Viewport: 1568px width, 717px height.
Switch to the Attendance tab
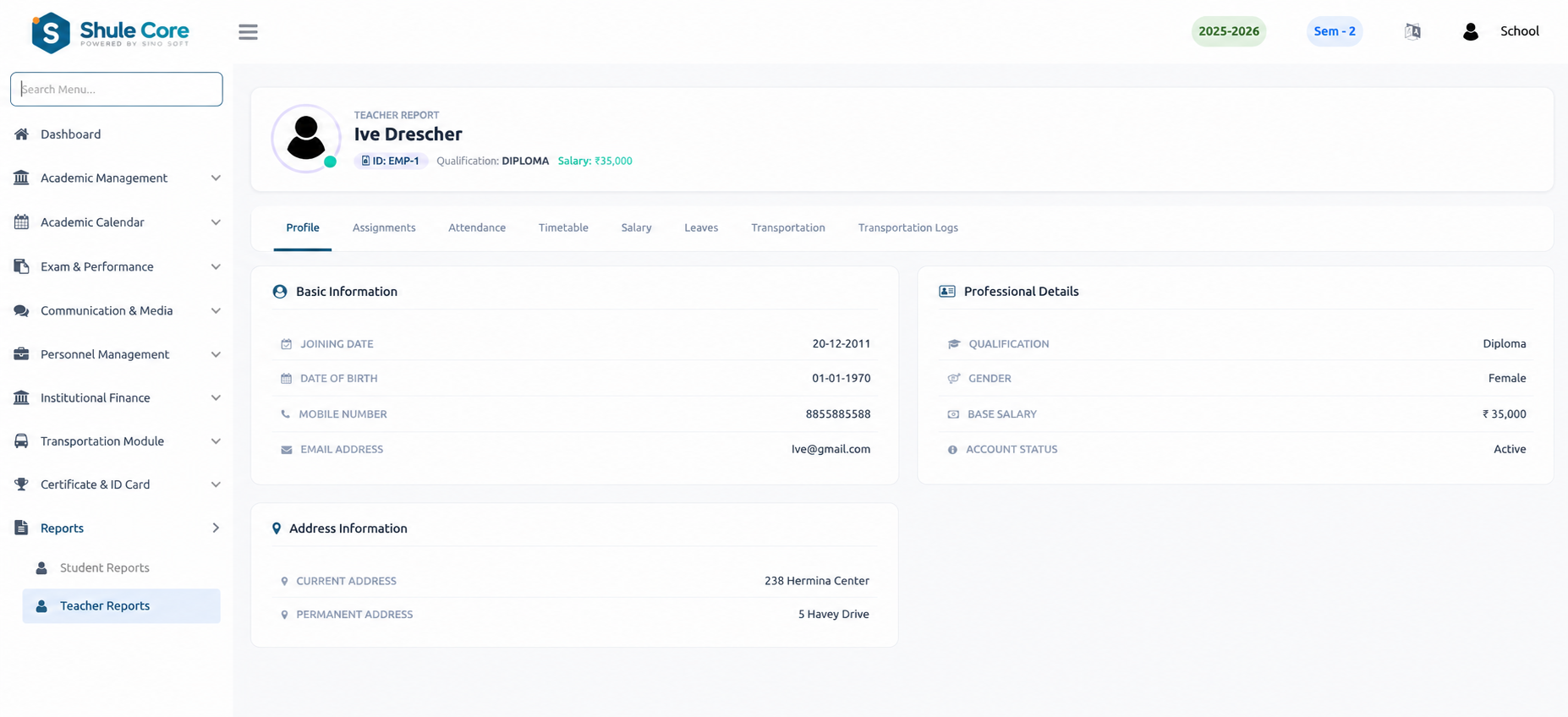click(477, 227)
